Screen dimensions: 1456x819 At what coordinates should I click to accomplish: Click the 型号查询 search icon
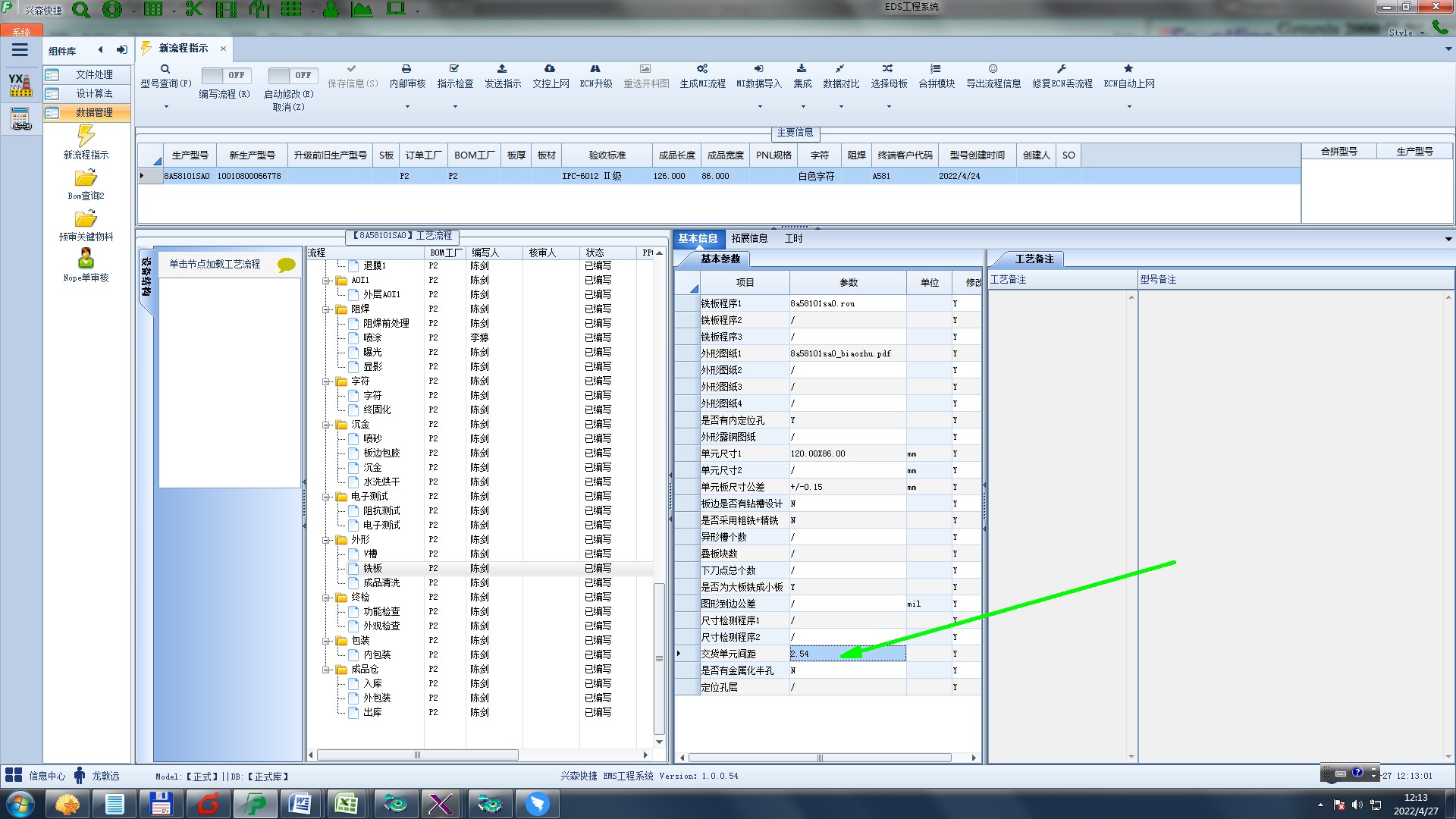point(165,69)
